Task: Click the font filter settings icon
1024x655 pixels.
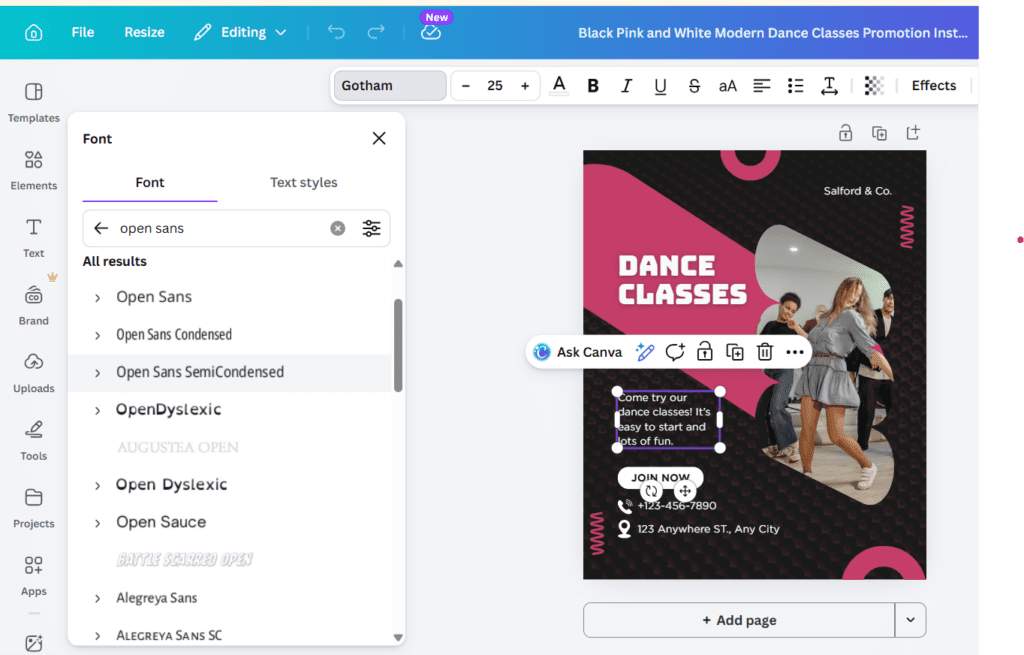Action: [371, 228]
